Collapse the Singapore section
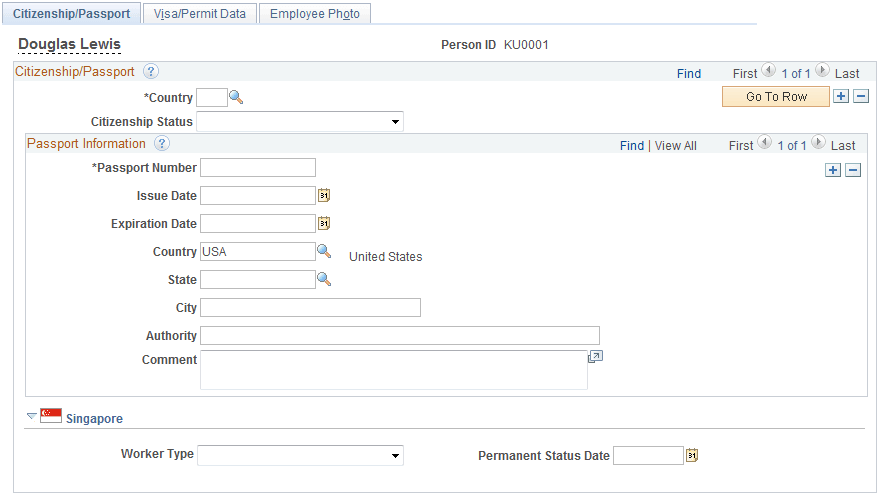882x498 pixels. tap(32, 416)
